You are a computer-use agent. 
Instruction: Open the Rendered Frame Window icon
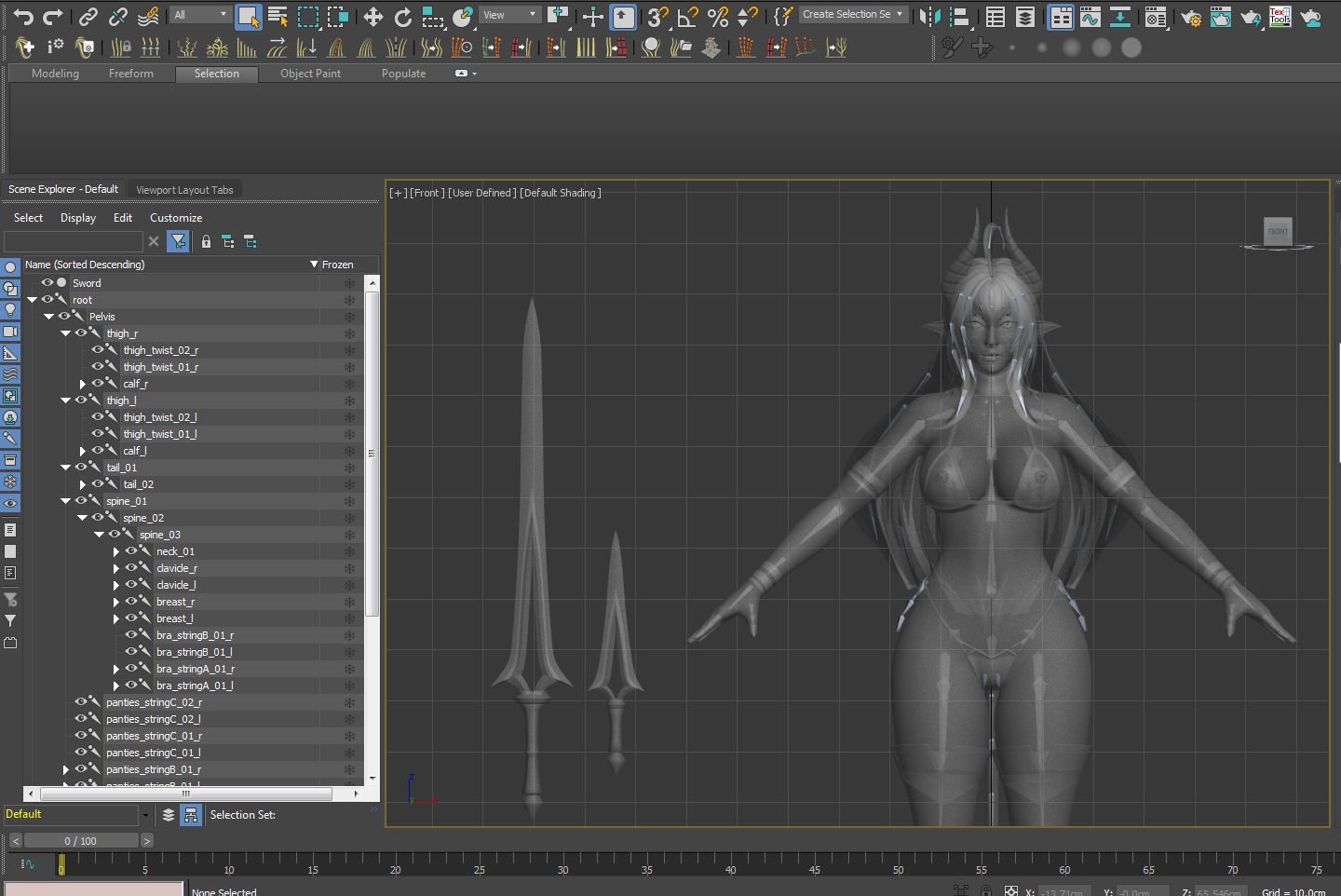(x=1221, y=16)
